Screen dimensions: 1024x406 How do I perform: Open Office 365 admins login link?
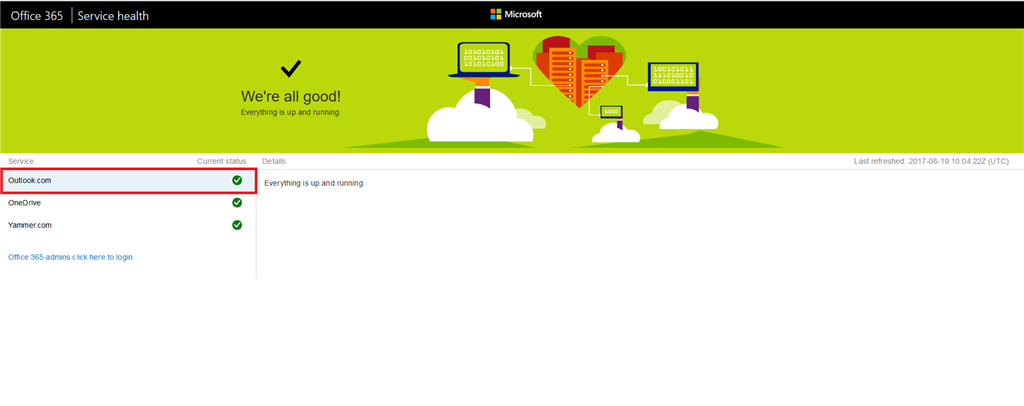click(x=70, y=257)
